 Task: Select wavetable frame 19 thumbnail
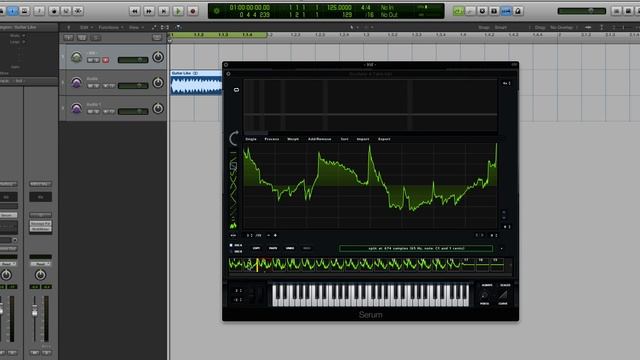click(496, 264)
